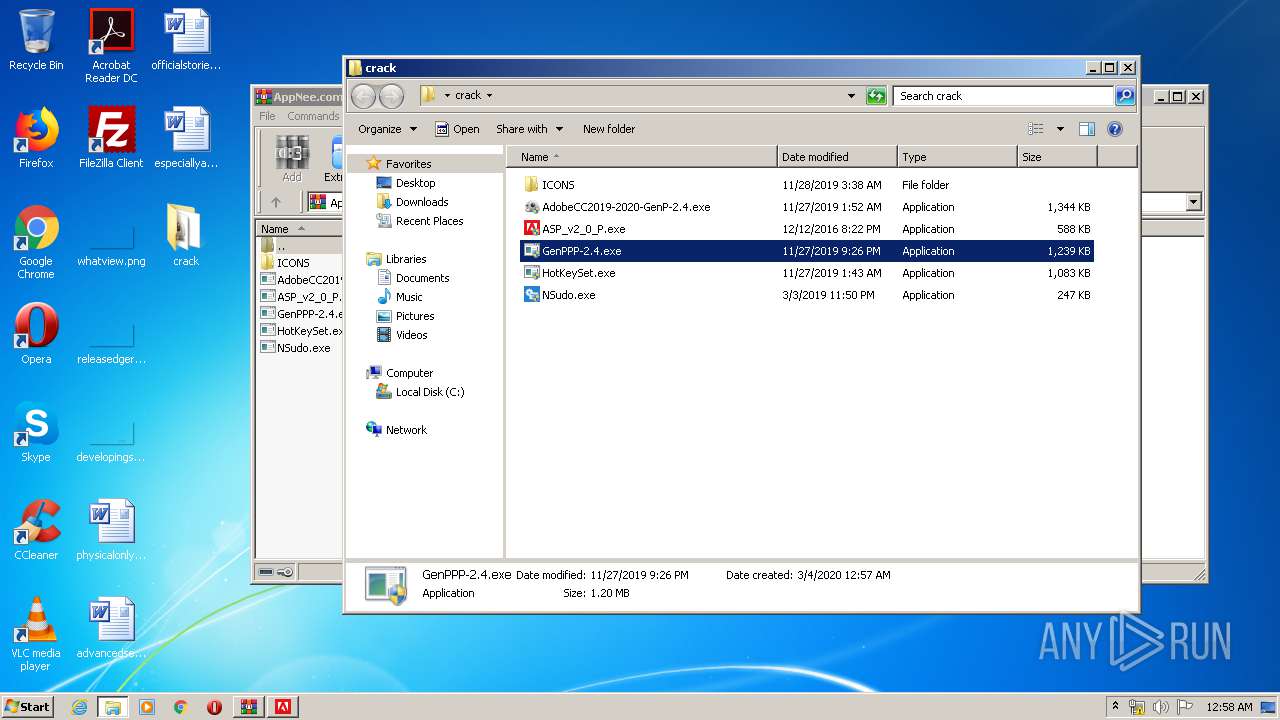Open File menu in AppNee archive window
The width and height of the screenshot is (1280, 720).
click(268, 116)
